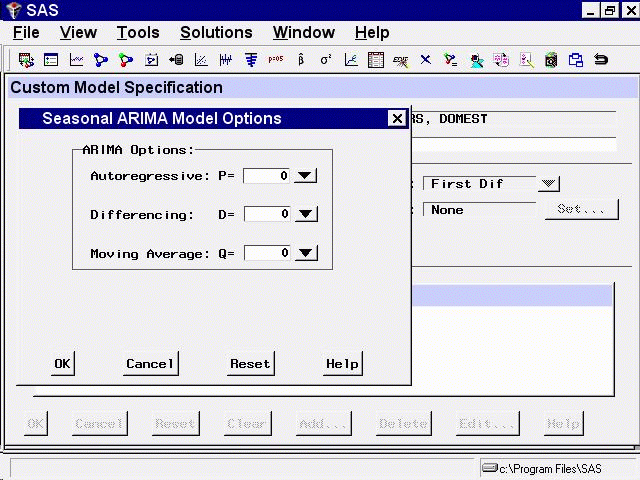The height and width of the screenshot is (480, 640).
Task: Open the data table toolbar icon
Action: [376, 60]
